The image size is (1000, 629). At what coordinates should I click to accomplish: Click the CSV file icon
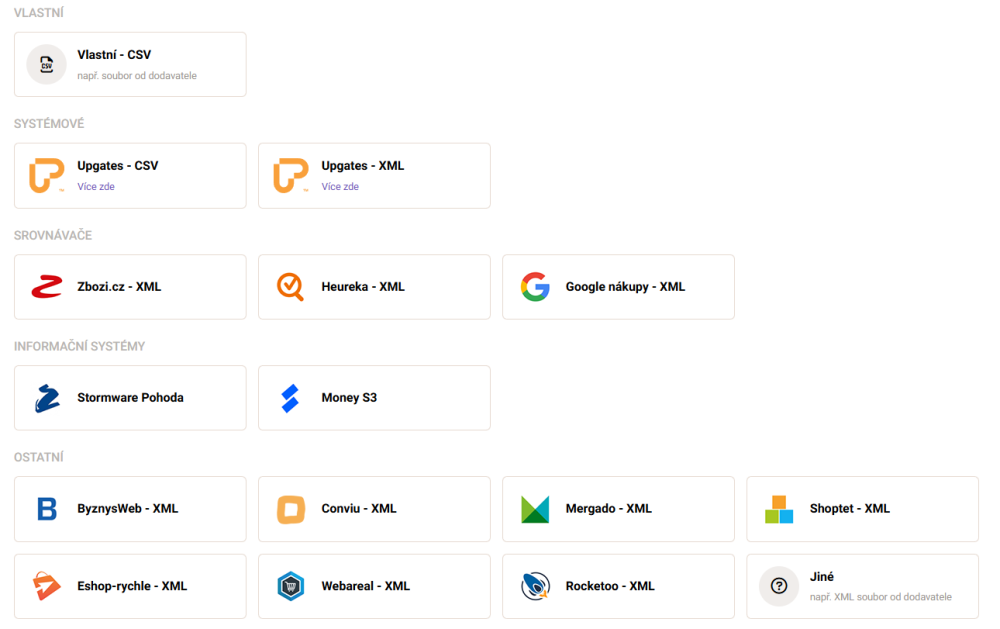pos(46,65)
